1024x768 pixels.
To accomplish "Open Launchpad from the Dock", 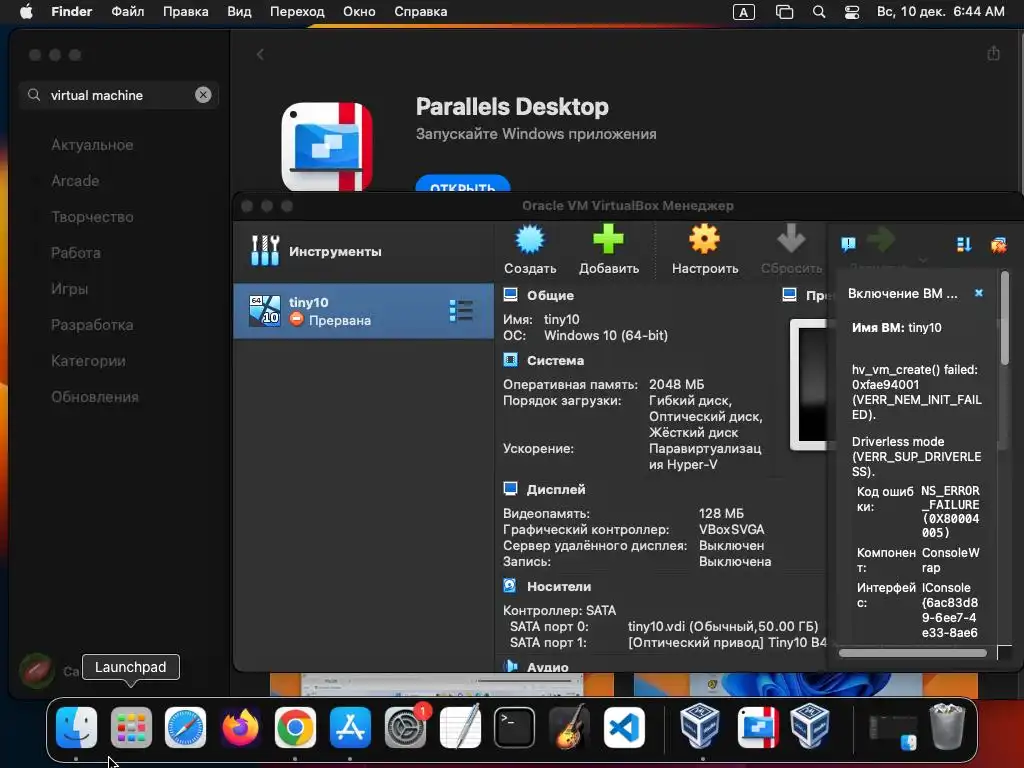I will point(131,727).
